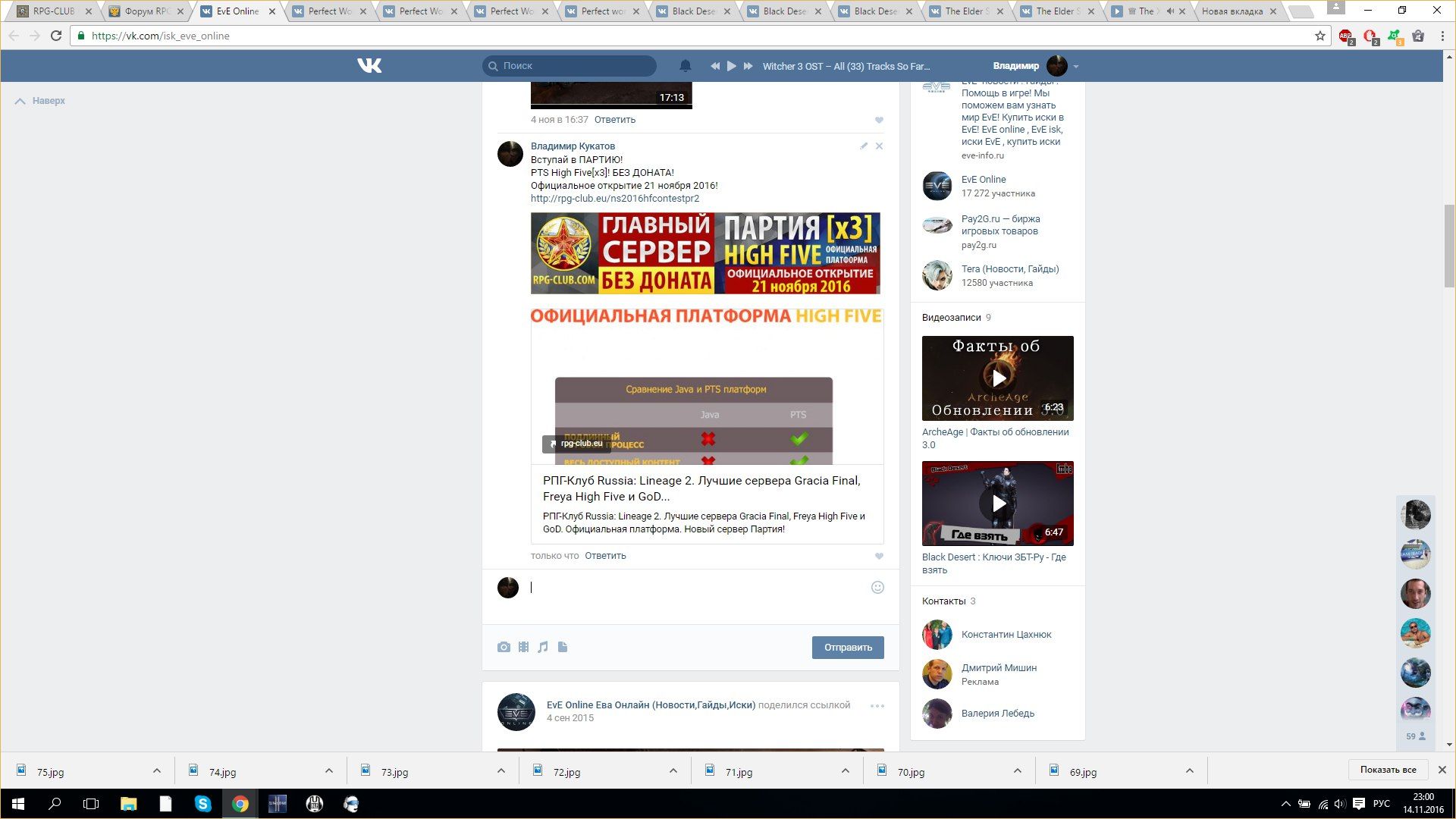
Task: Open the notifications bell
Action: click(x=685, y=66)
